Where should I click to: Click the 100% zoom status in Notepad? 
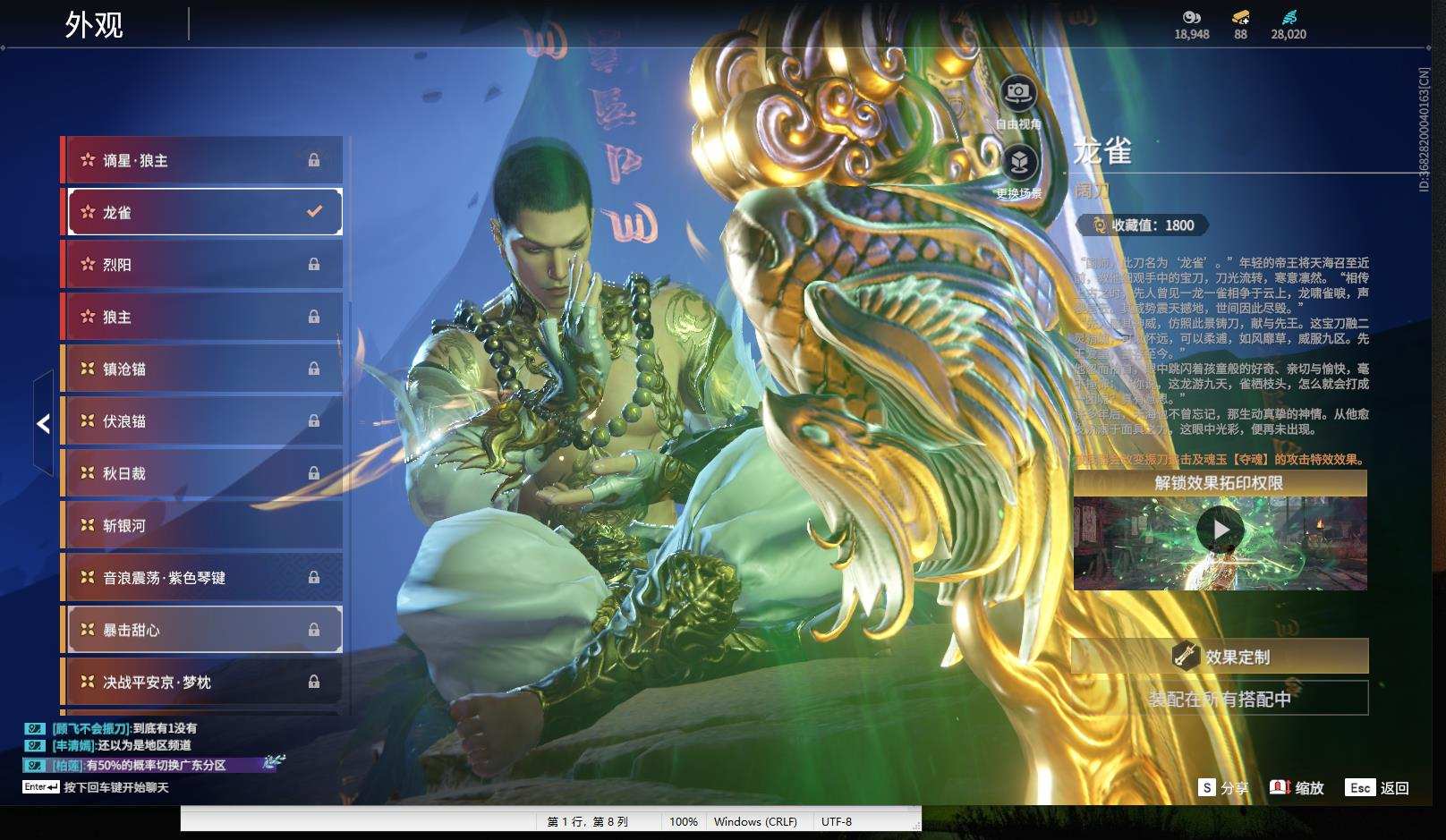click(x=684, y=821)
